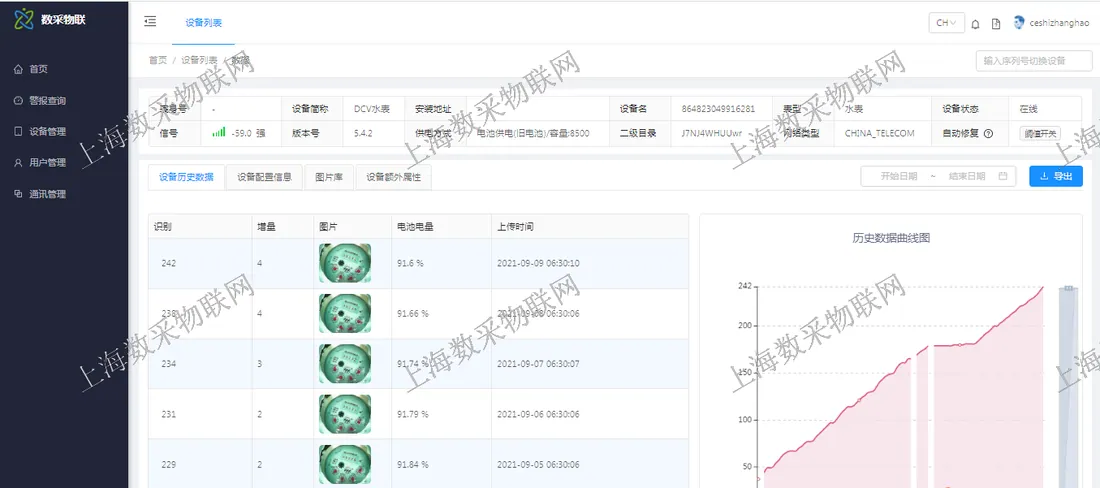Open the CH language dropdown

[x=946, y=23]
